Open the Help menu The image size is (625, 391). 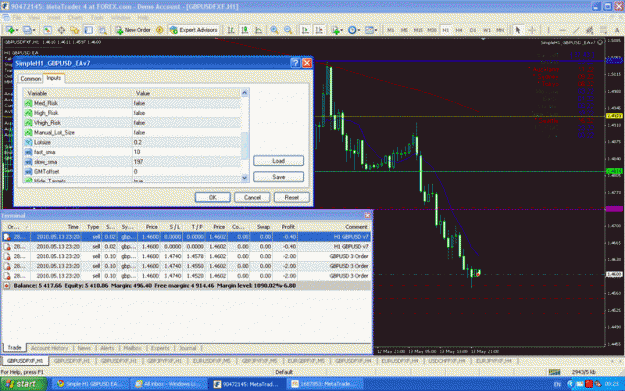tap(143, 18)
